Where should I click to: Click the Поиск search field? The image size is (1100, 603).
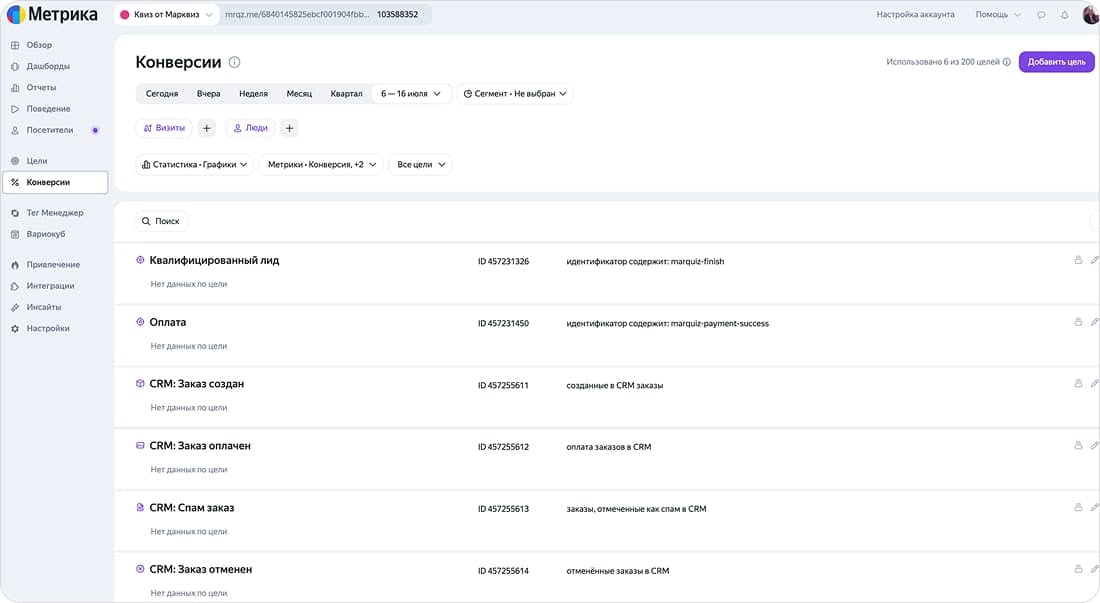161,221
